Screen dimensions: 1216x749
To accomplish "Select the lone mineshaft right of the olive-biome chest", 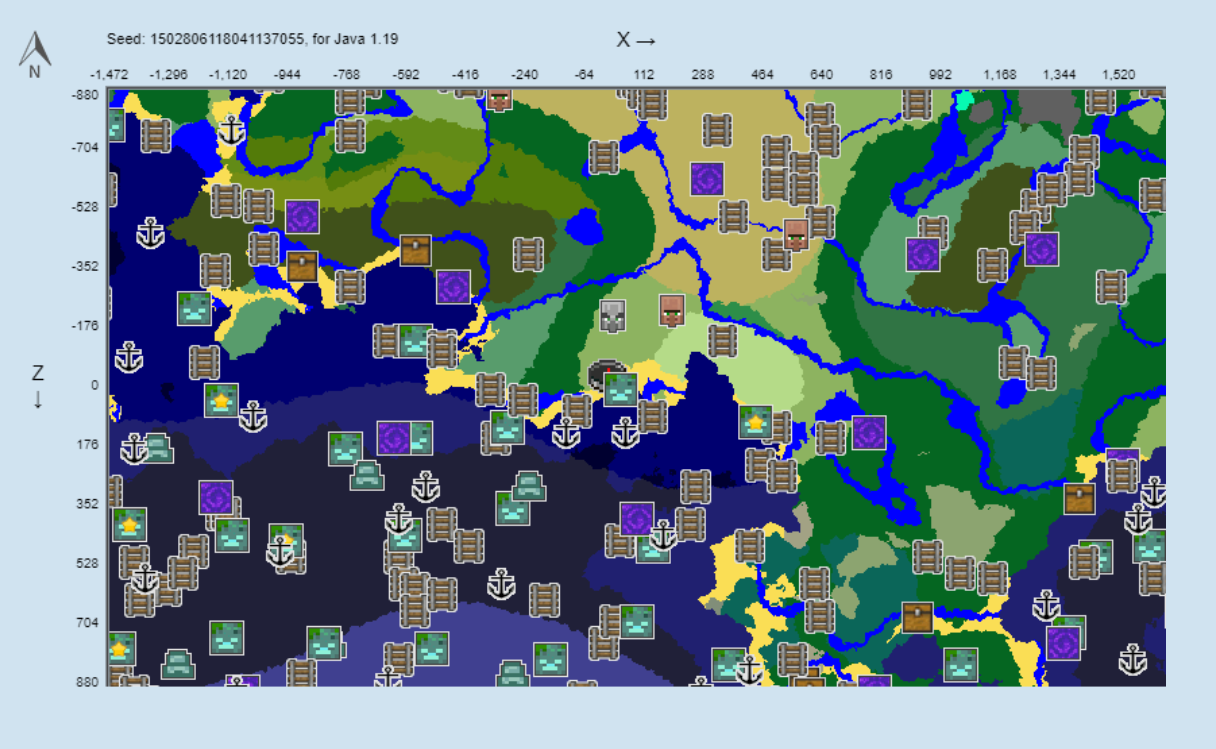I will (x=528, y=254).
